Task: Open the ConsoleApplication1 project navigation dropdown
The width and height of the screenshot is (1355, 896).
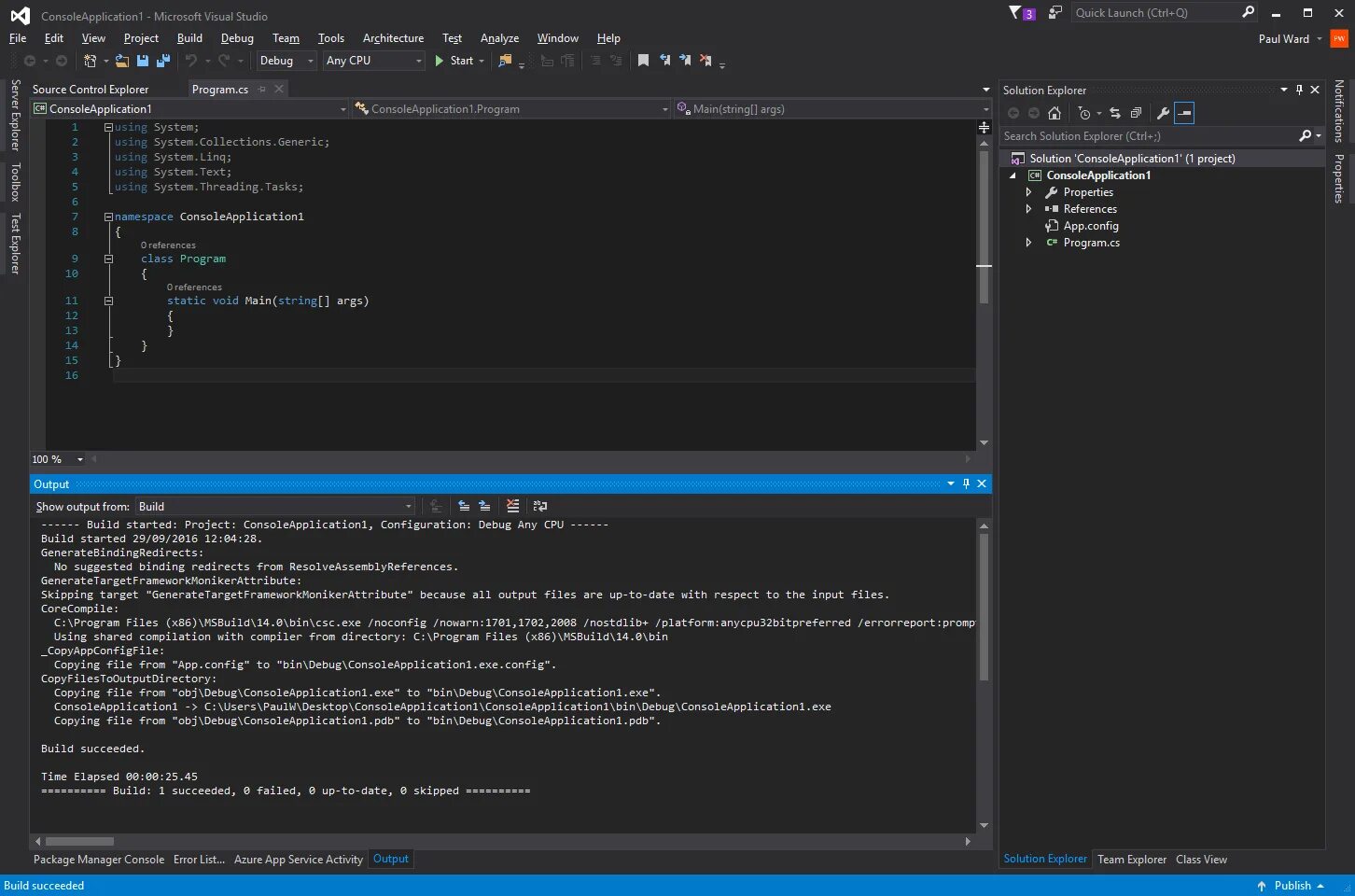Action: [189, 109]
